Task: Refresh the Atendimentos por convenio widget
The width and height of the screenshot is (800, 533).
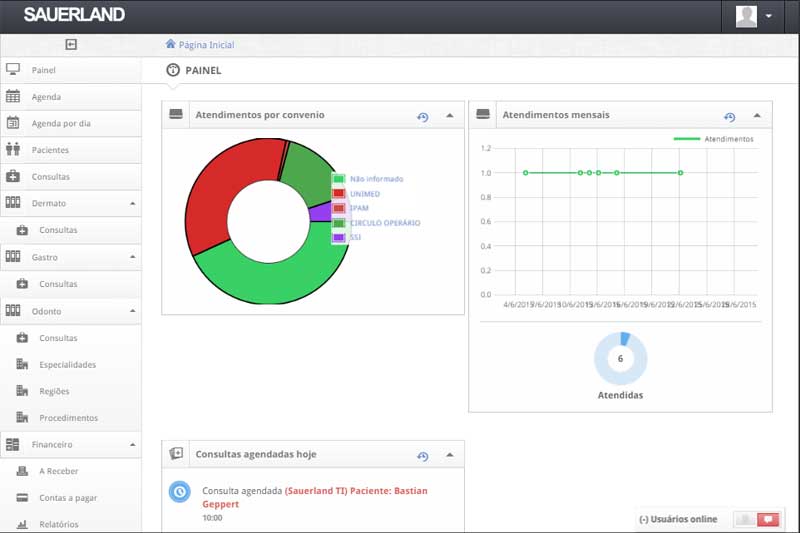Action: click(x=422, y=117)
